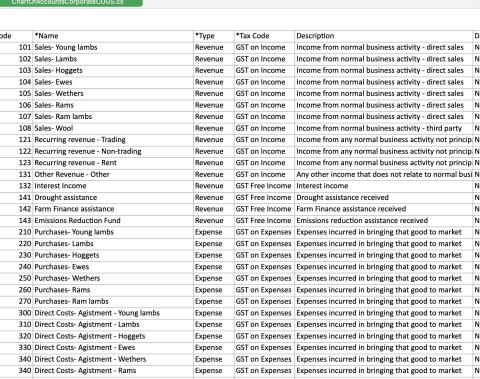The image size is (480, 379).
Task: Select account code cell 108
Action: 16,128
